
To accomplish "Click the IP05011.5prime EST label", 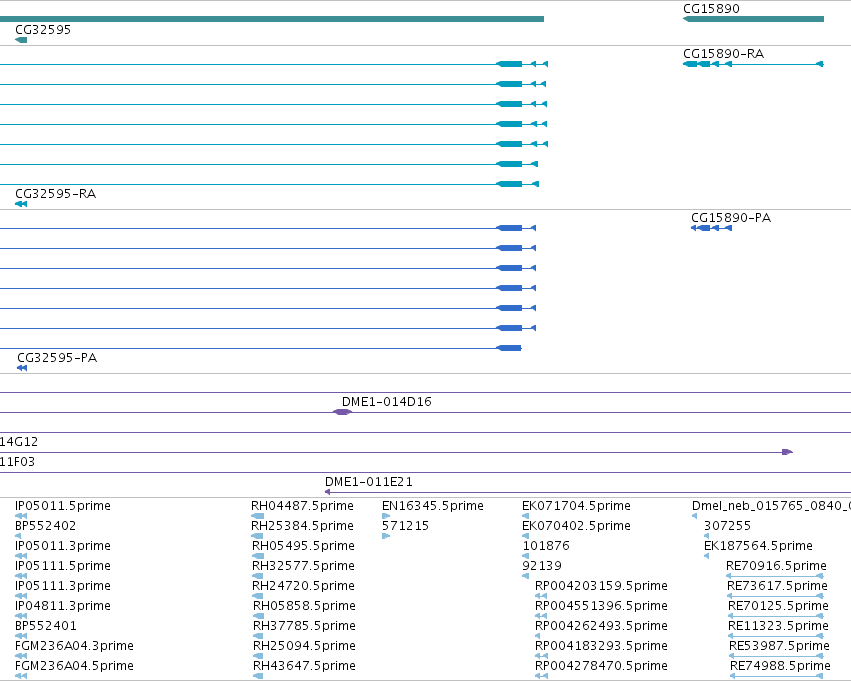I will pos(63,506).
